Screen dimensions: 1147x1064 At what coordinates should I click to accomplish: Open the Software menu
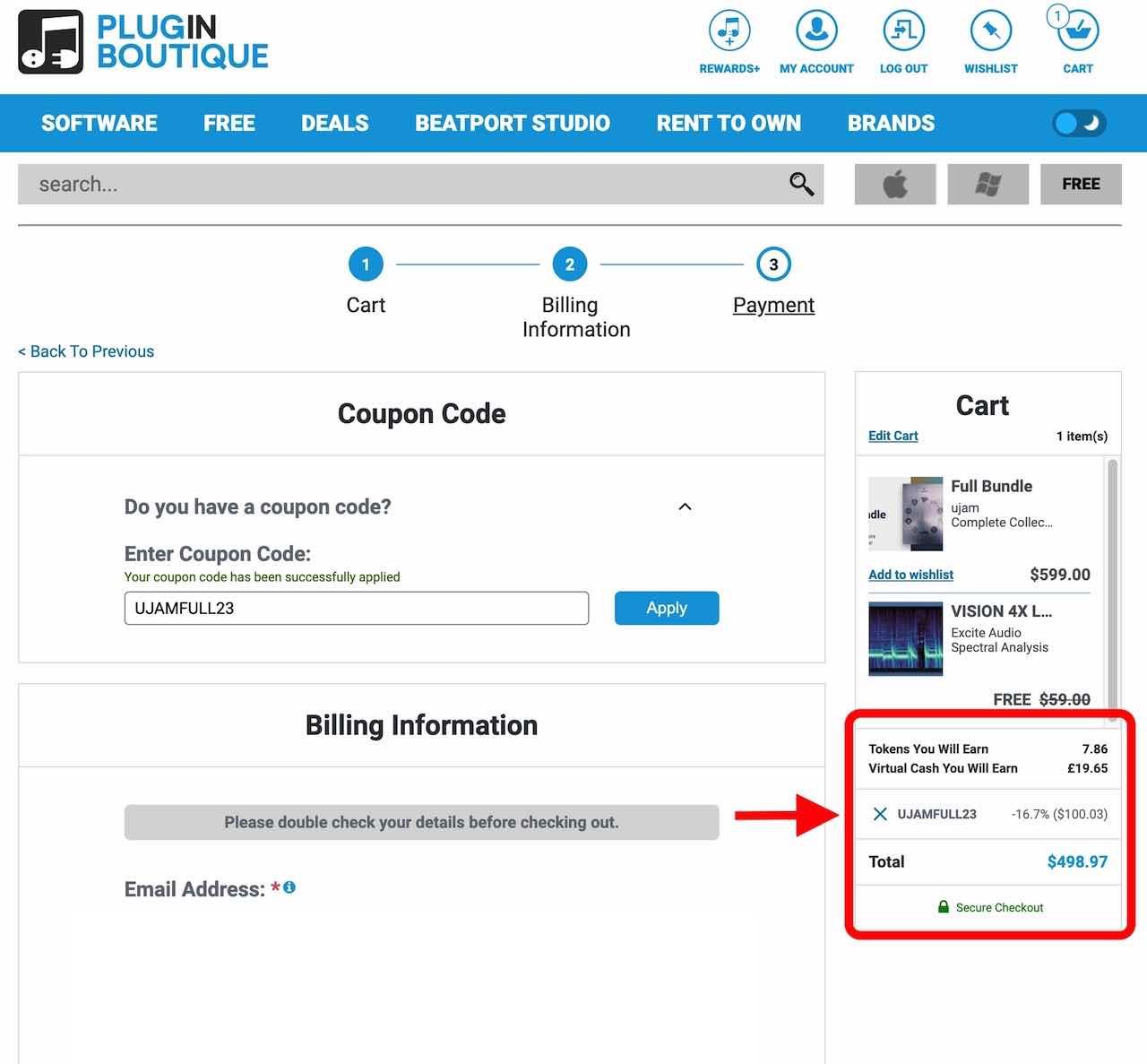(x=99, y=124)
